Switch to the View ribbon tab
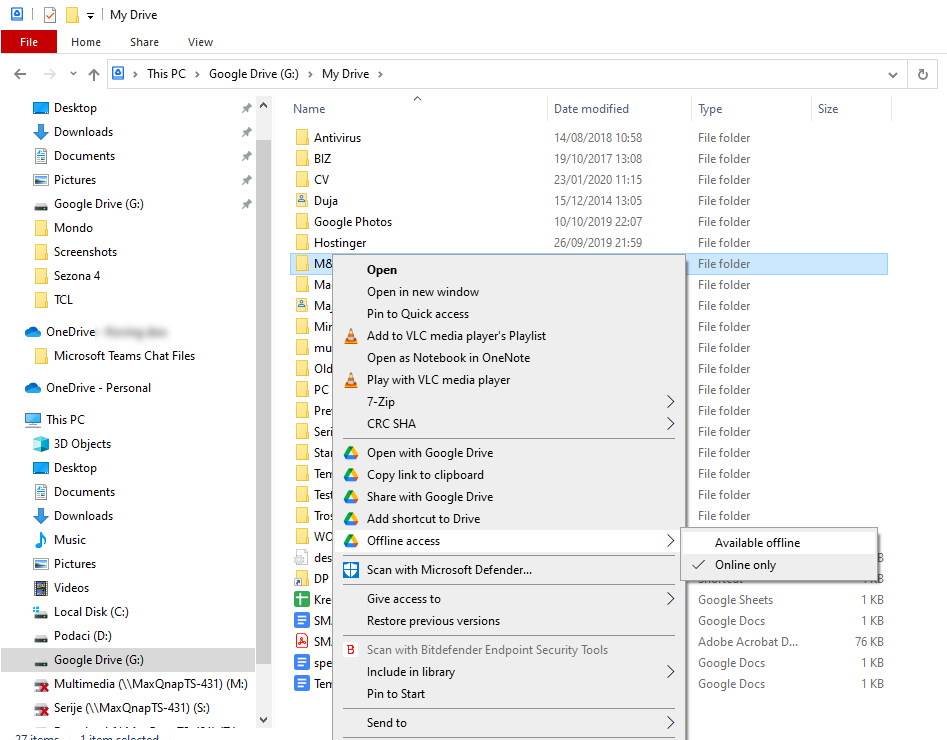The image size is (947, 740). [199, 42]
